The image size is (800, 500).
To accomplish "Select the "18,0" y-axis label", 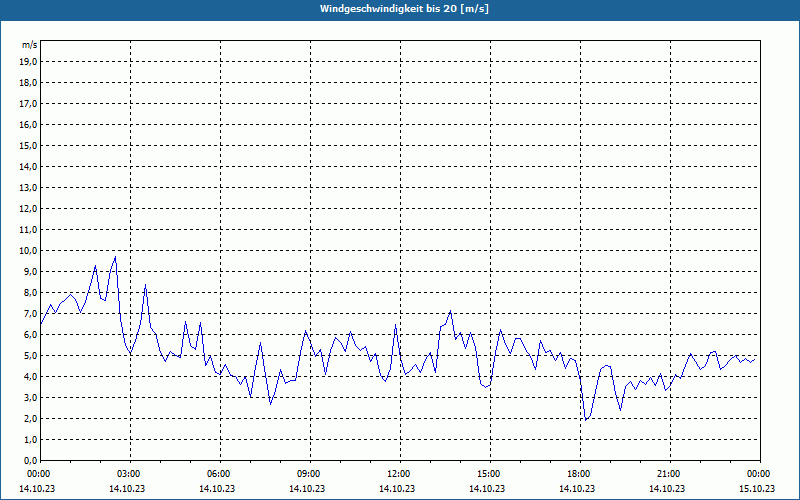I will tap(28, 83).
